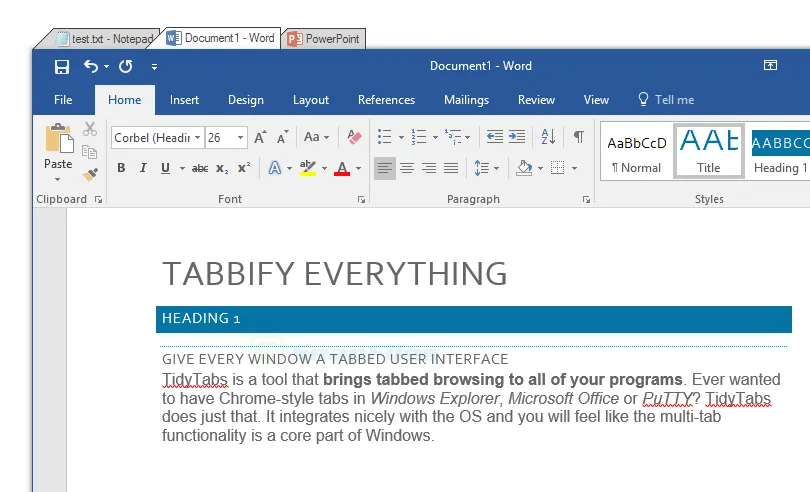Open the Paragraph dialog launcher
The image size is (810, 492).
pyautogui.click(x=586, y=199)
